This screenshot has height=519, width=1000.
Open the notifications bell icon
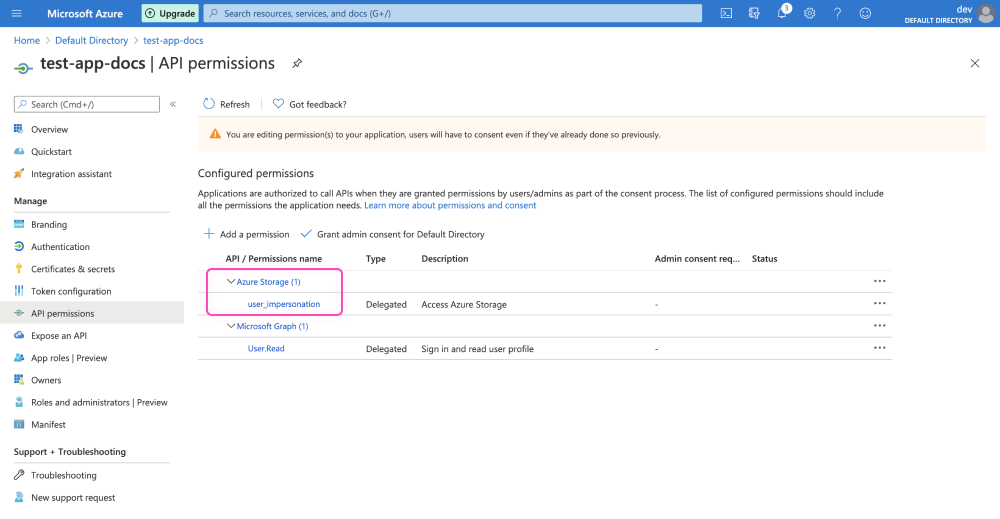click(x=781, y=13)
